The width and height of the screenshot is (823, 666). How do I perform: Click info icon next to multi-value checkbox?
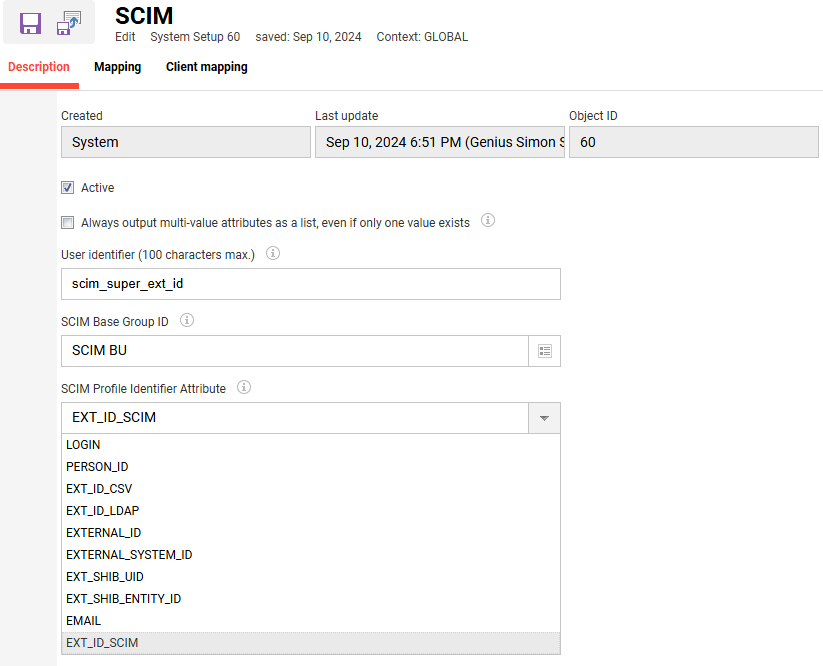(489, 221)
